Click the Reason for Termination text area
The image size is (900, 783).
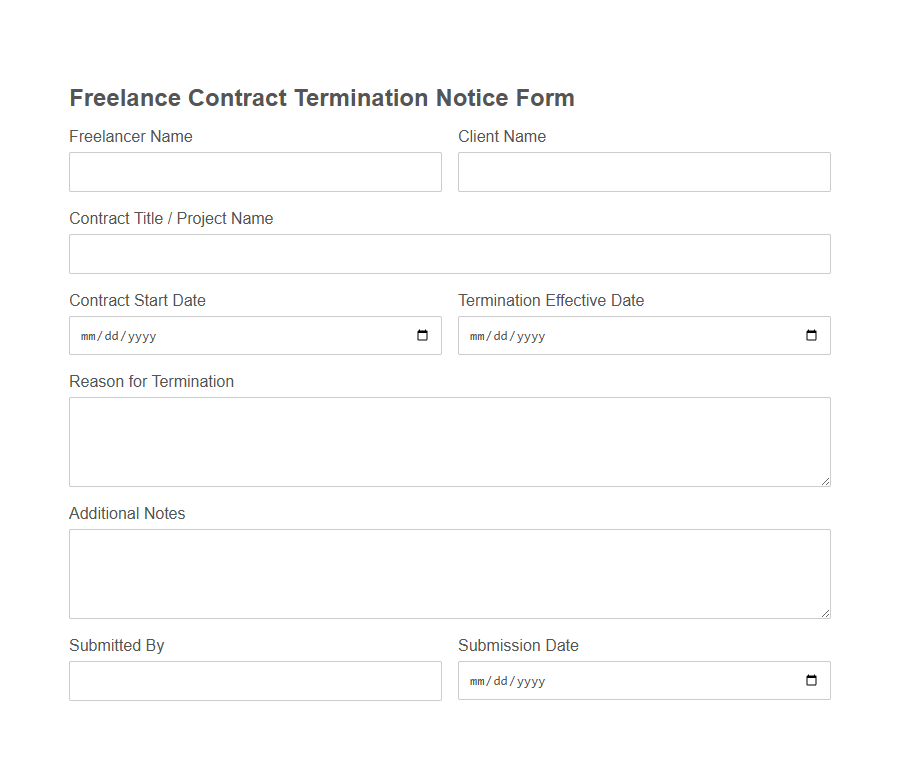pyautogui.click(x=449, y=440)
